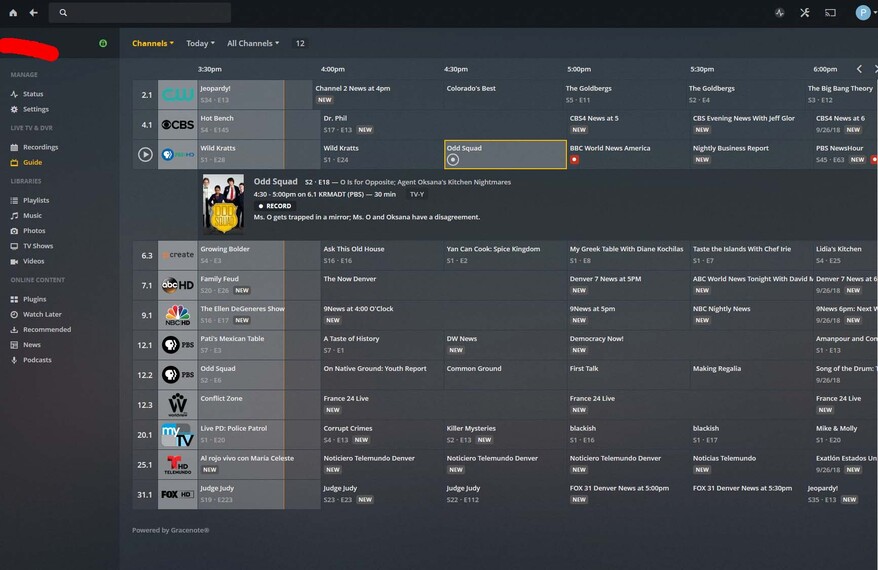Click the RECORD button for Odd Squad
Image resolution: width=878 pixels, height=570 pixels.
click(274, 206)
